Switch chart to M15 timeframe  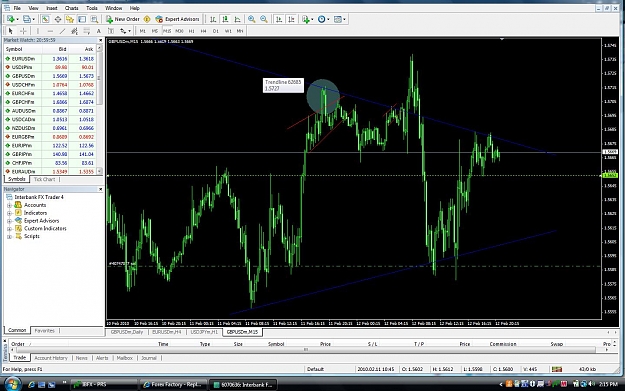pyautogui.click(x=167, y=31)
